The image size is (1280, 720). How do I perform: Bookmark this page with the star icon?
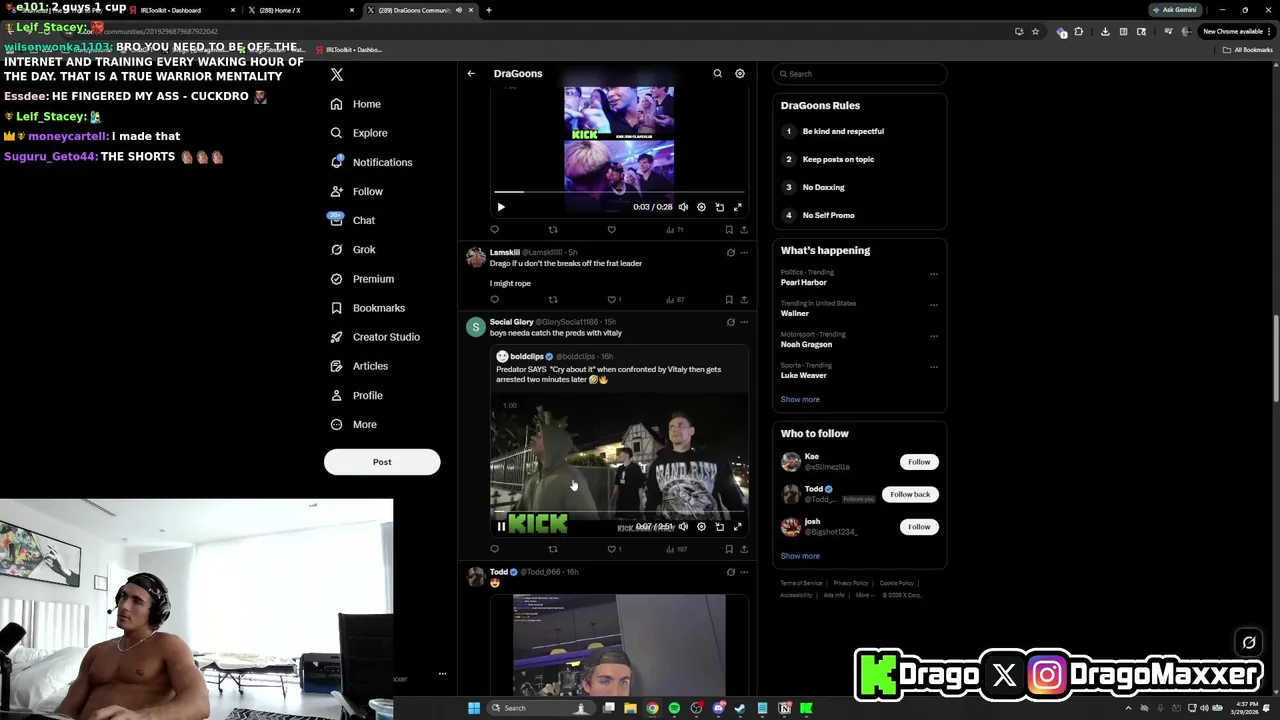pyautogui.click(x=1035, y=32)
